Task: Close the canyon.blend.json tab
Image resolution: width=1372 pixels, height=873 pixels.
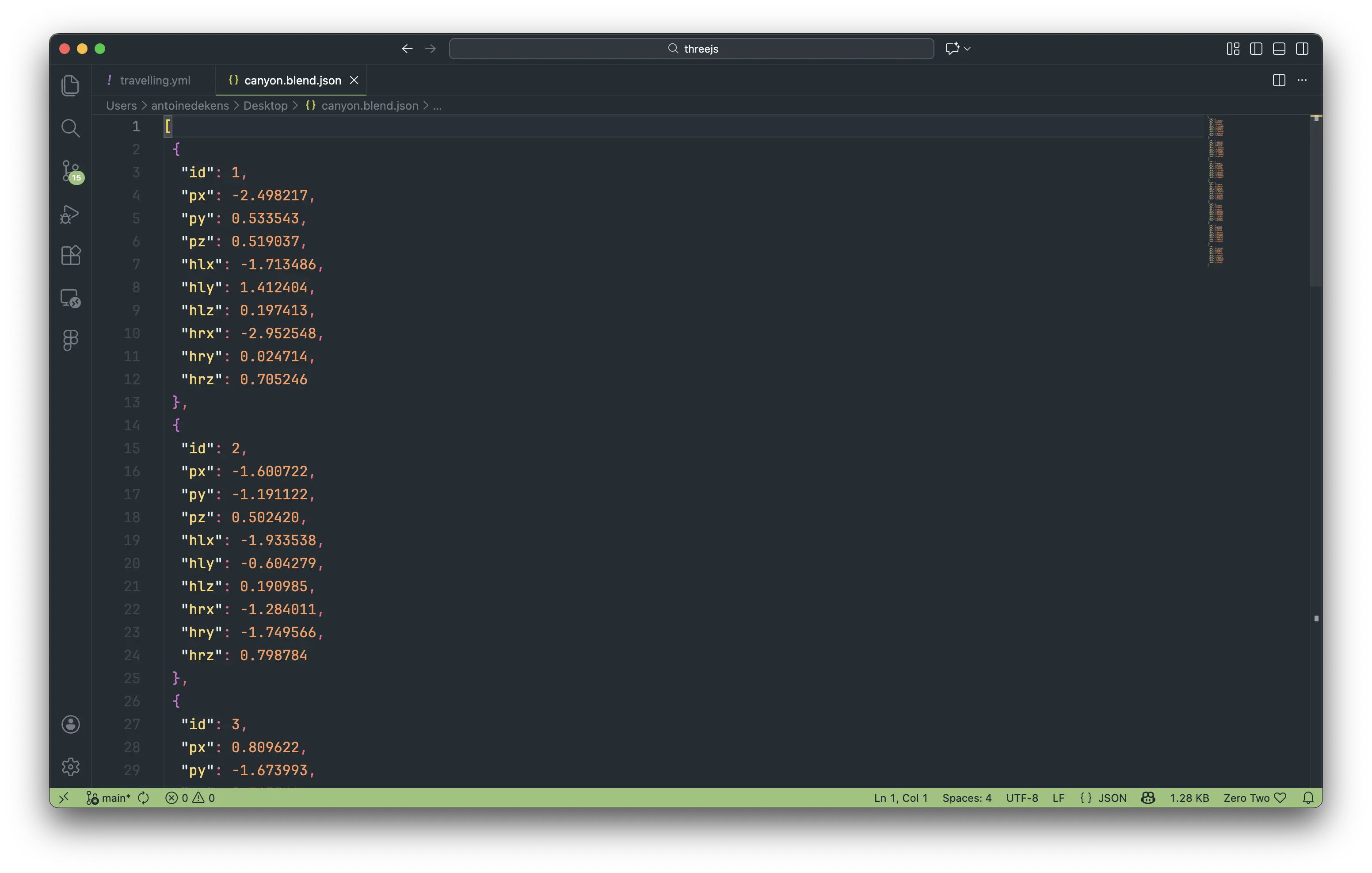Action: coord(354,80)
